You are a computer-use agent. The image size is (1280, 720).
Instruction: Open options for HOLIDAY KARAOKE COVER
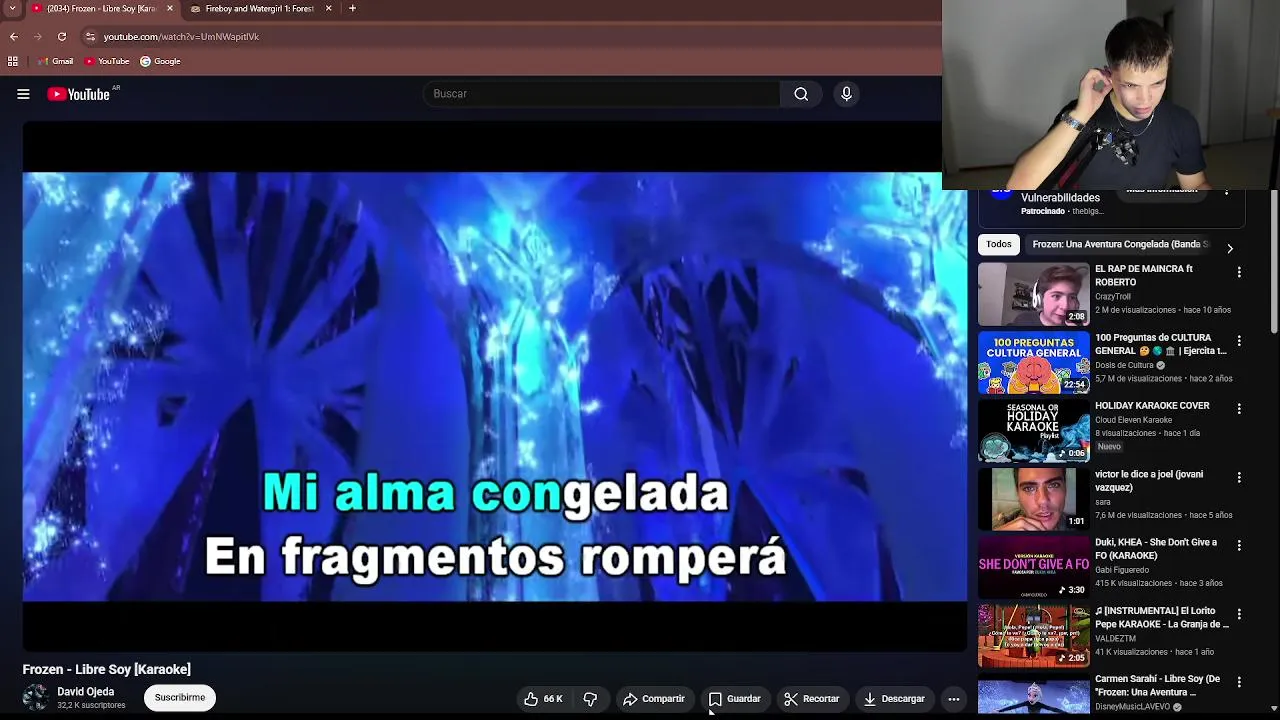[1239, 409]
